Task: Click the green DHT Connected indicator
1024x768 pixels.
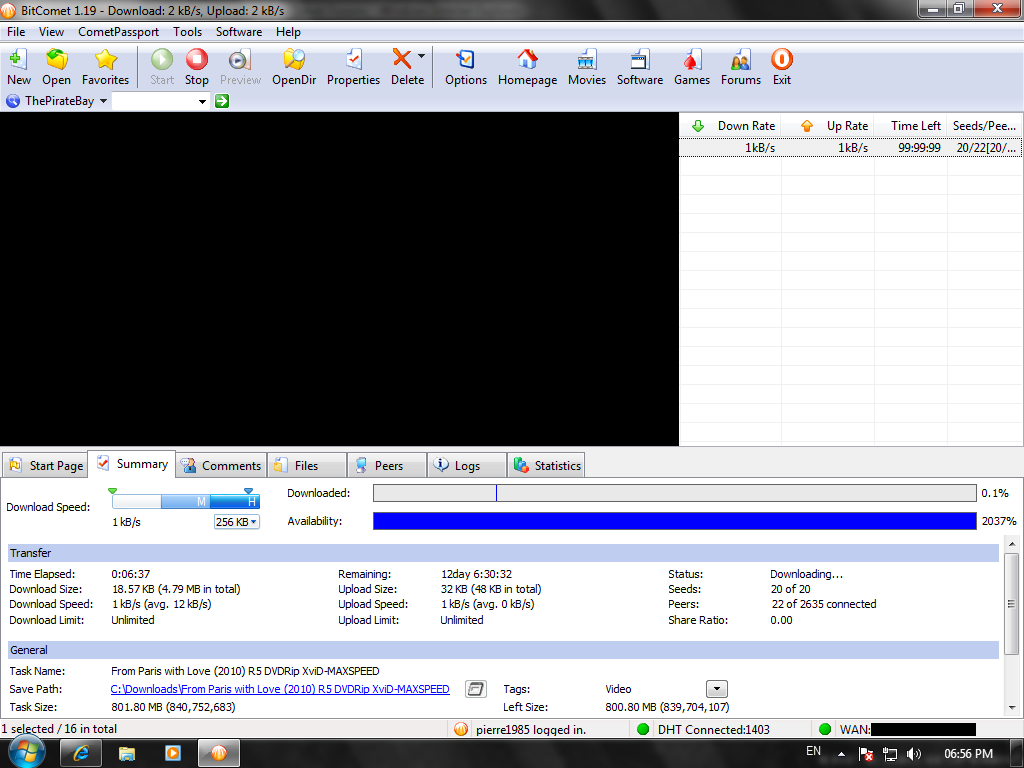Action: [643, 729]
